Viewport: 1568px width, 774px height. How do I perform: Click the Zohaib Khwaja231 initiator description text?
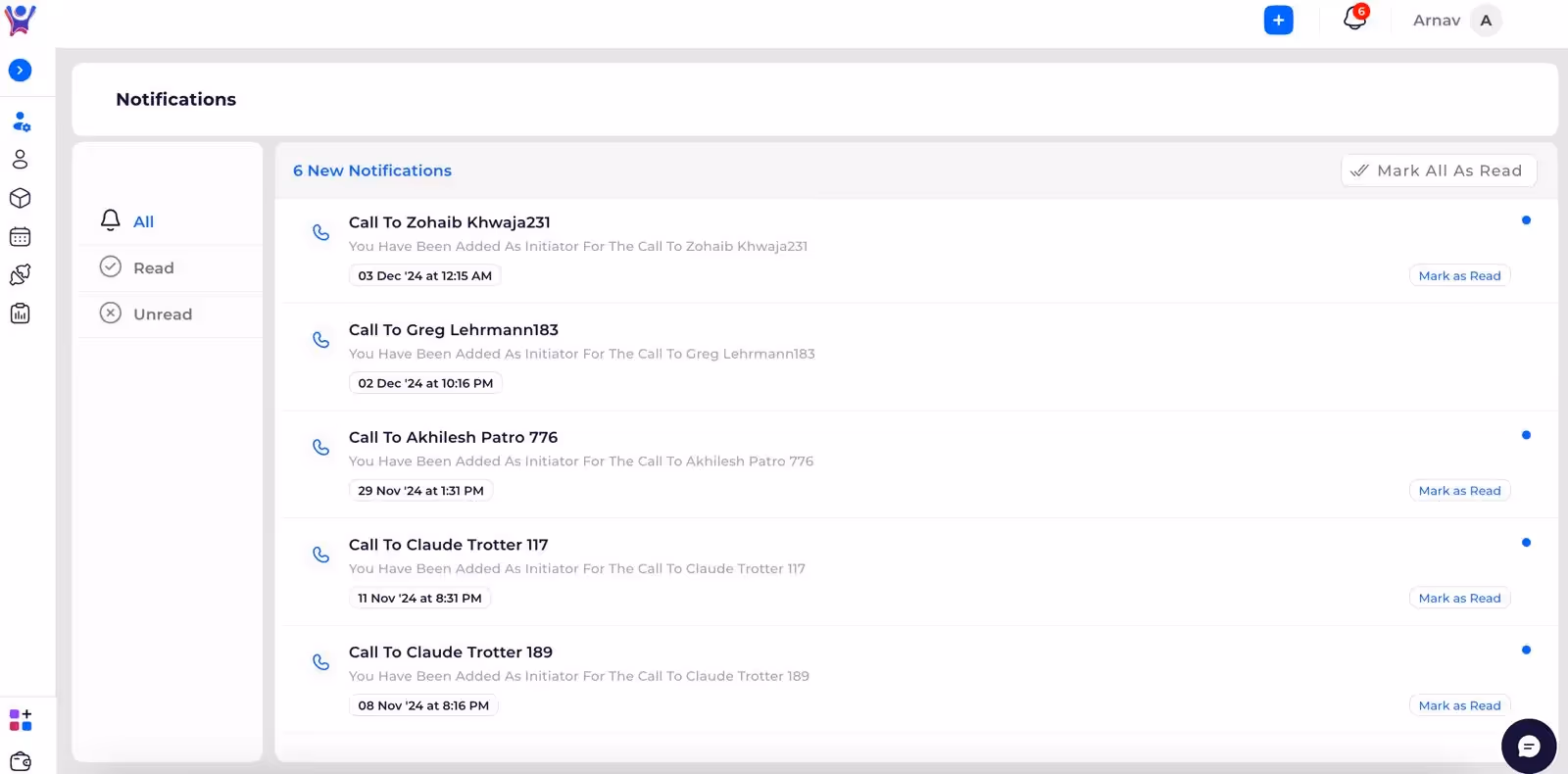click(x=578, y=246)
